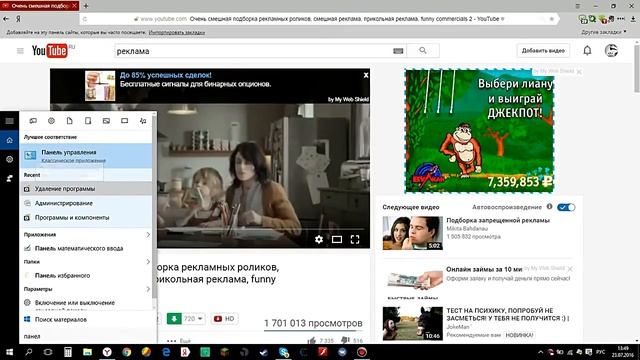640x360 pixels.
Task: Click the magnifier search button next to реклама
Action: [x=423, y=51]
